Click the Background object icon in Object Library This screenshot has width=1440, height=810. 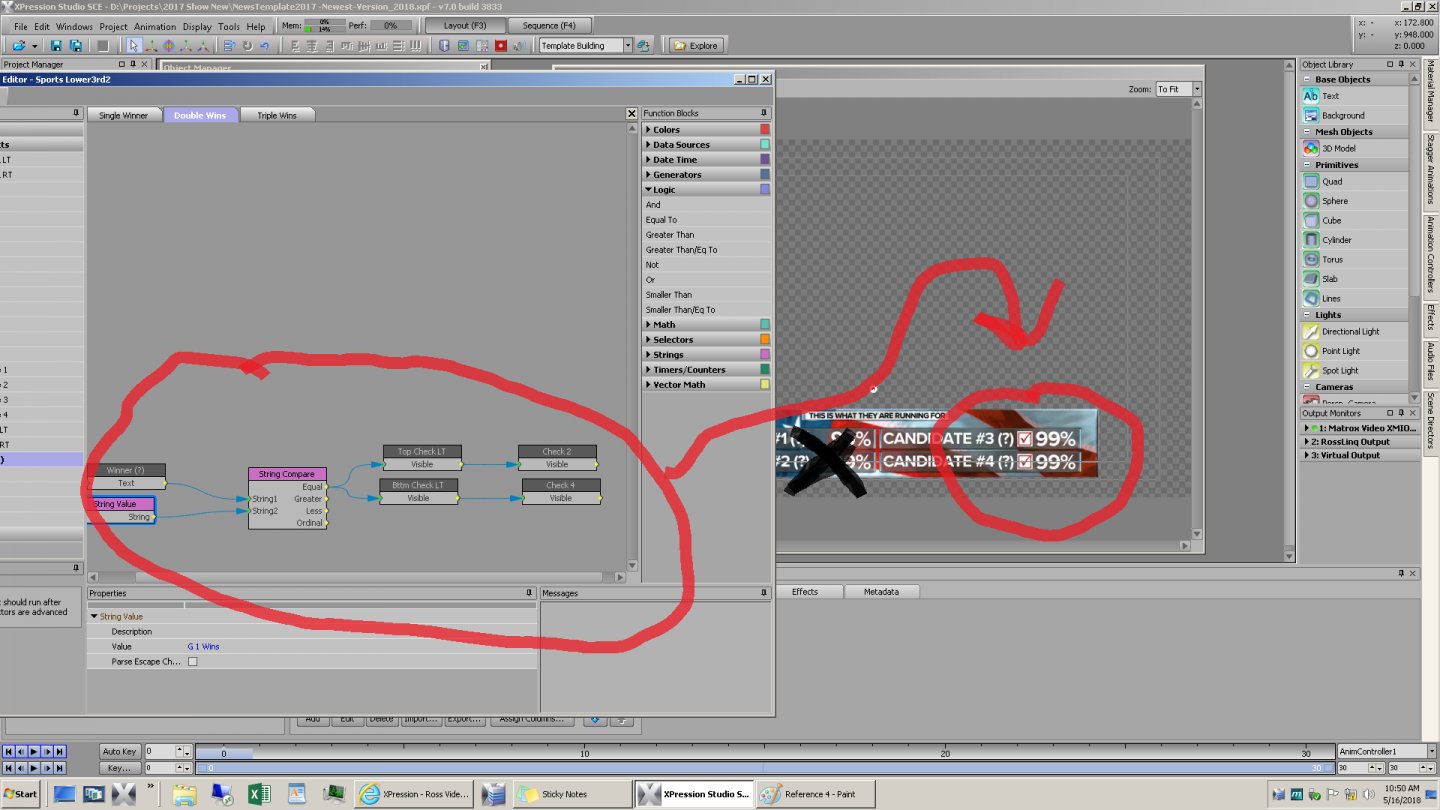tap(1311, 115)
